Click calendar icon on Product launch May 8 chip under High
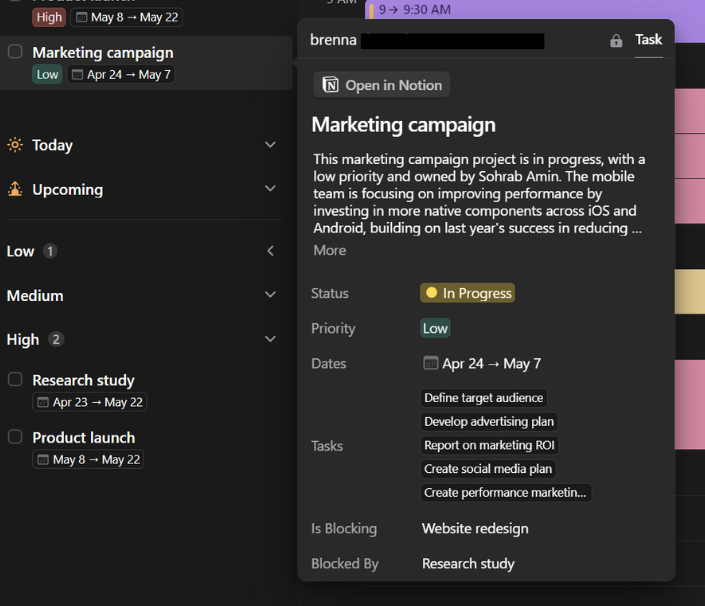This screenshot has height=606, width=705. [x=43, y=459]
